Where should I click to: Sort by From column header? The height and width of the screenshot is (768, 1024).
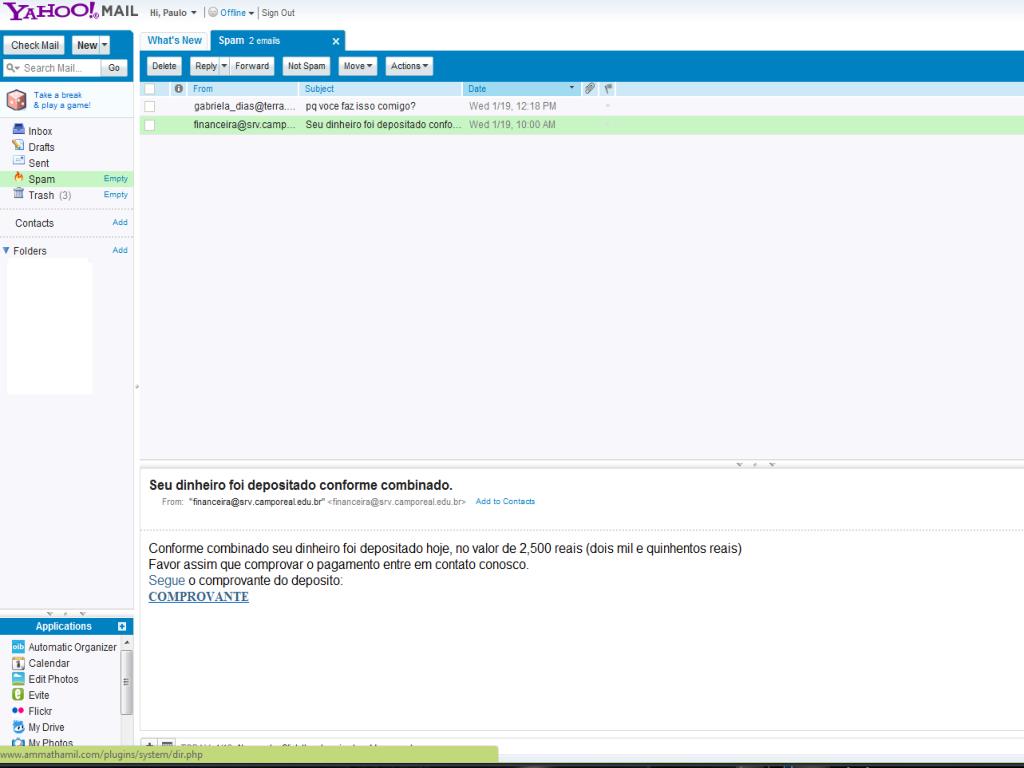point(243,88)
